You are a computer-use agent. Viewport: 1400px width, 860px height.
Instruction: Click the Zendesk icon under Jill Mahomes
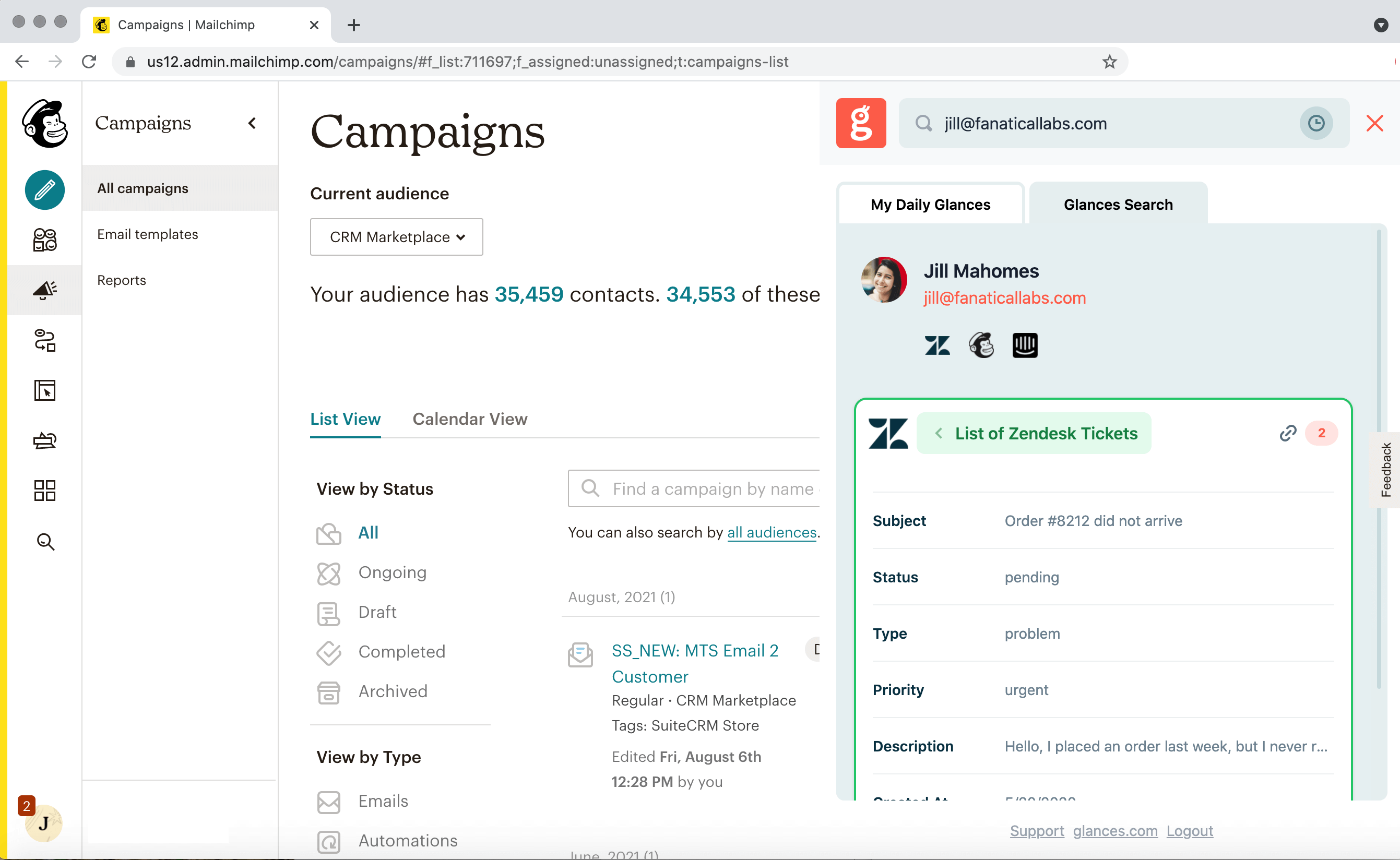click(x=937, y=345)
